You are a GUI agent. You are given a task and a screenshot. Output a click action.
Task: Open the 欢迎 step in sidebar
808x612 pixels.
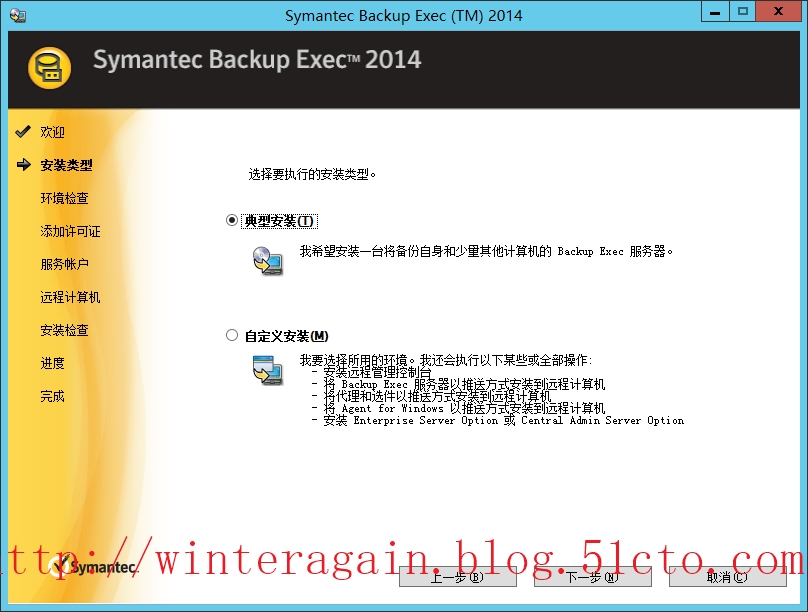point(53,132)
